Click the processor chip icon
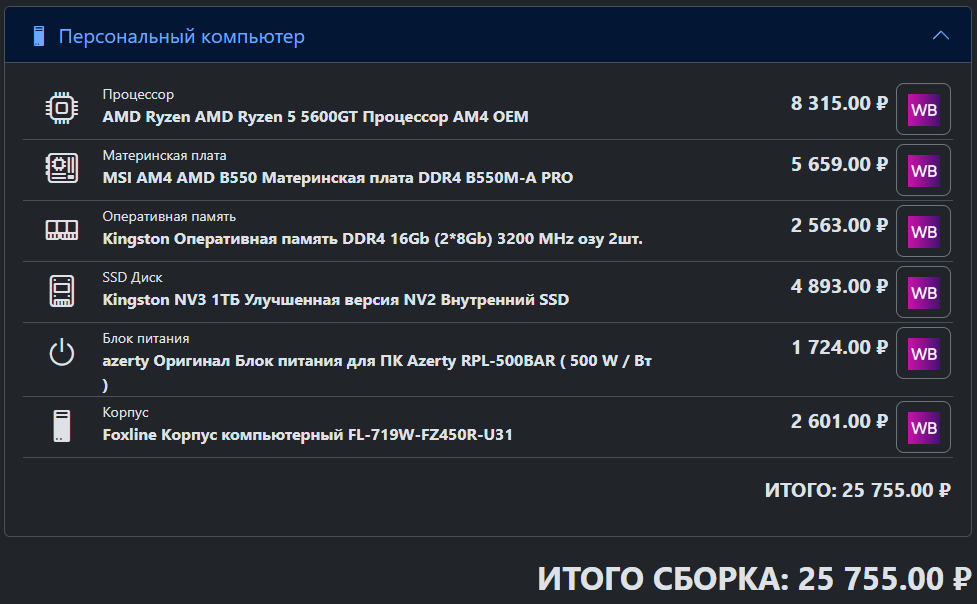Image resolution: width=977 pixels, height=604 pixels. click(62, 108)
